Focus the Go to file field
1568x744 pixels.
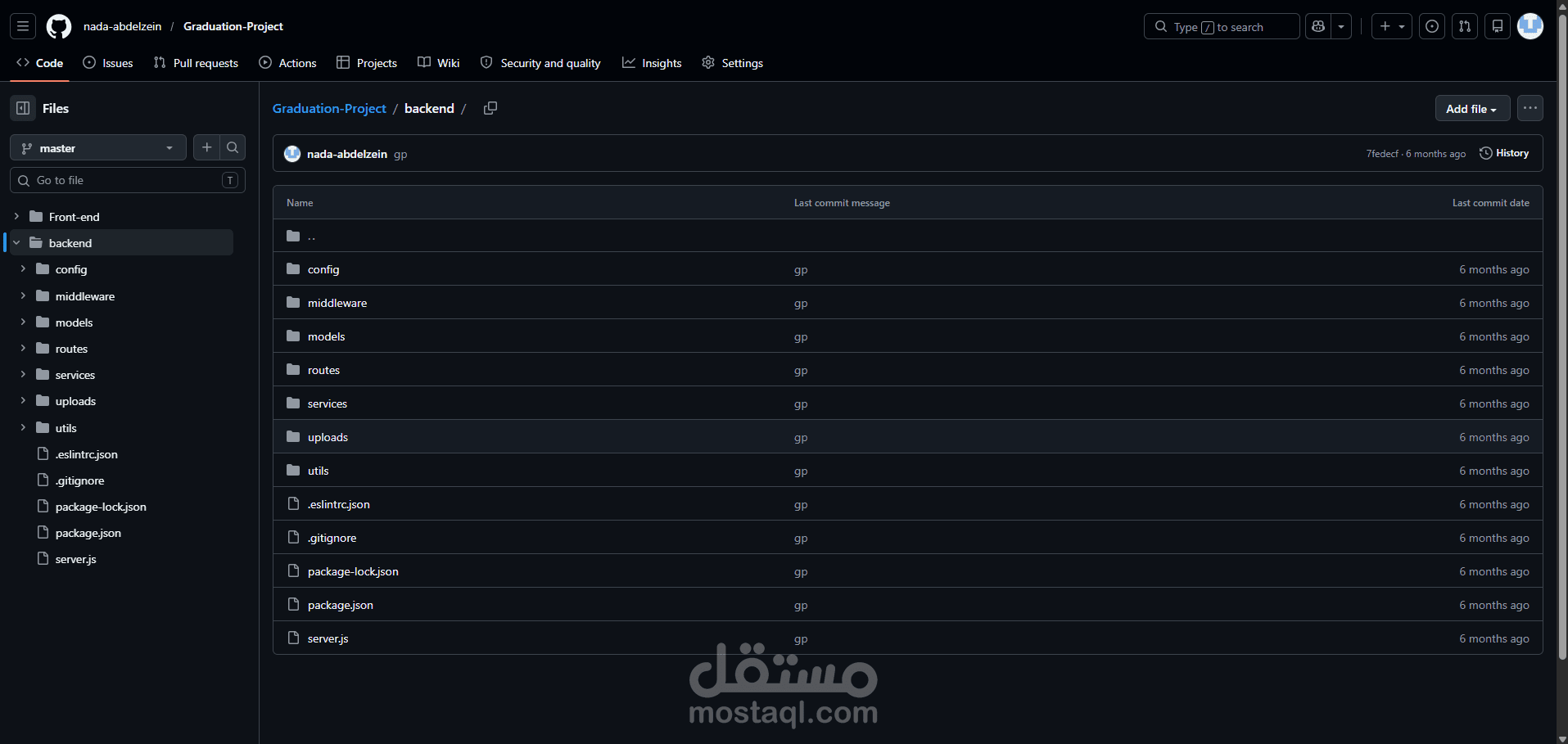coord(128,180)
